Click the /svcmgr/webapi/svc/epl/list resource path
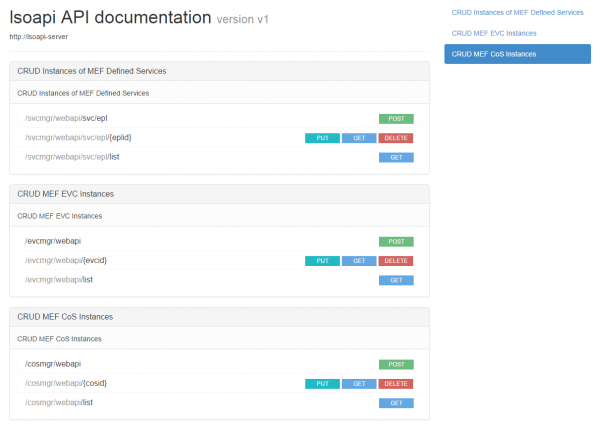 (72, 157)
